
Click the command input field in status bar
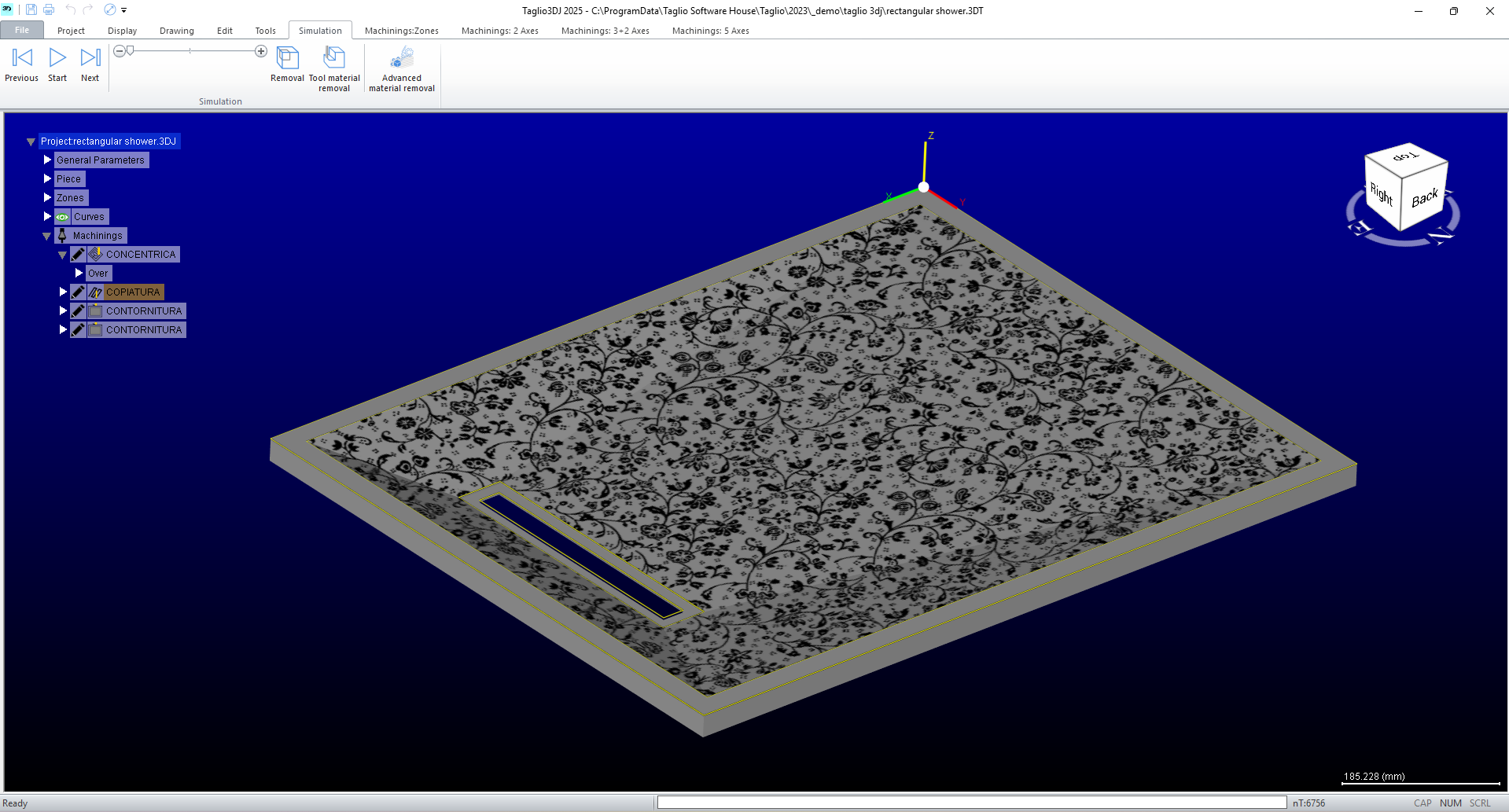click(x=971, y=803)
